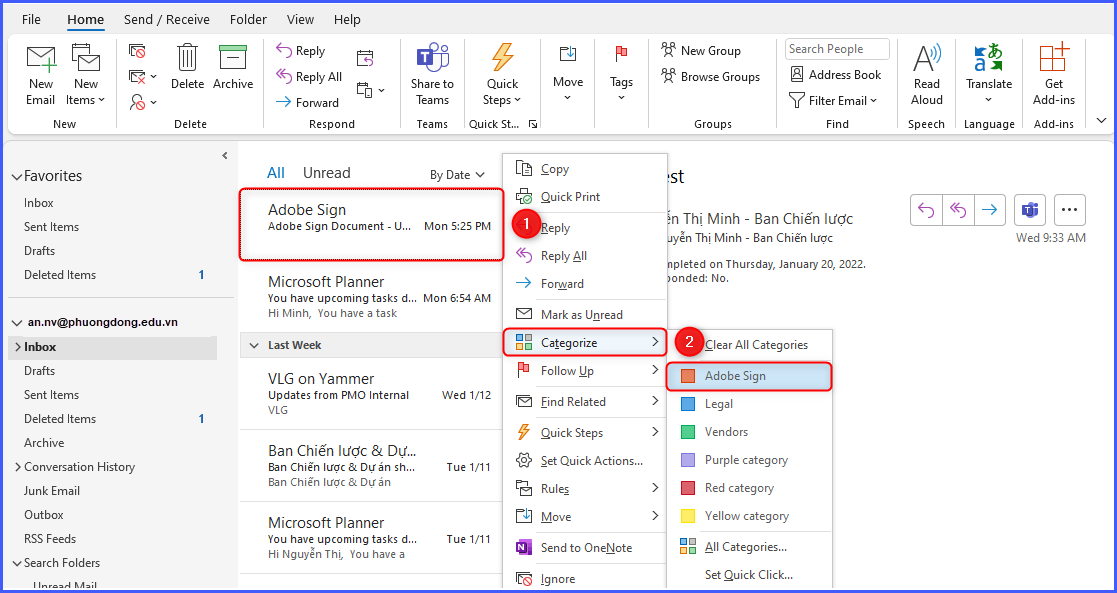Click the Delete trash can icon
The width and height of the screenshot is (1117, 593).
[187, 58]
